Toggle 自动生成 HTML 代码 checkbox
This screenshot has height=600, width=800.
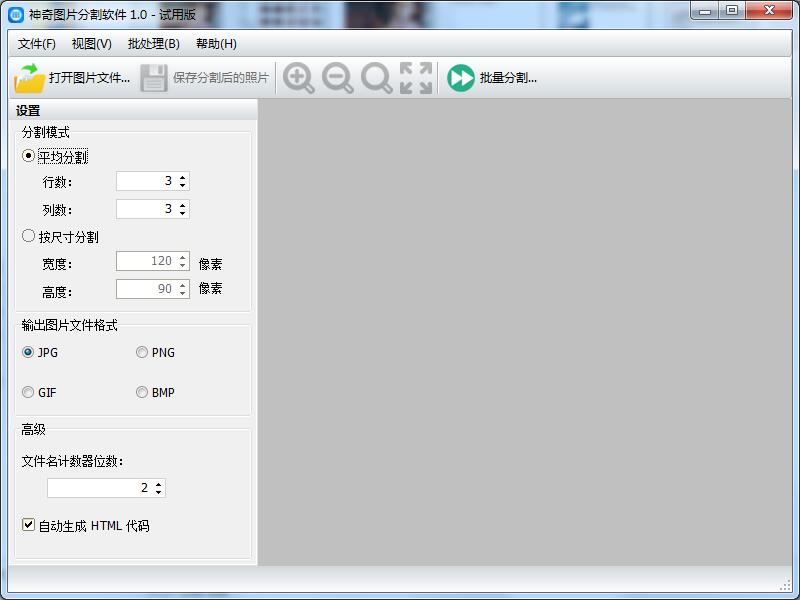tap(29, 524)
